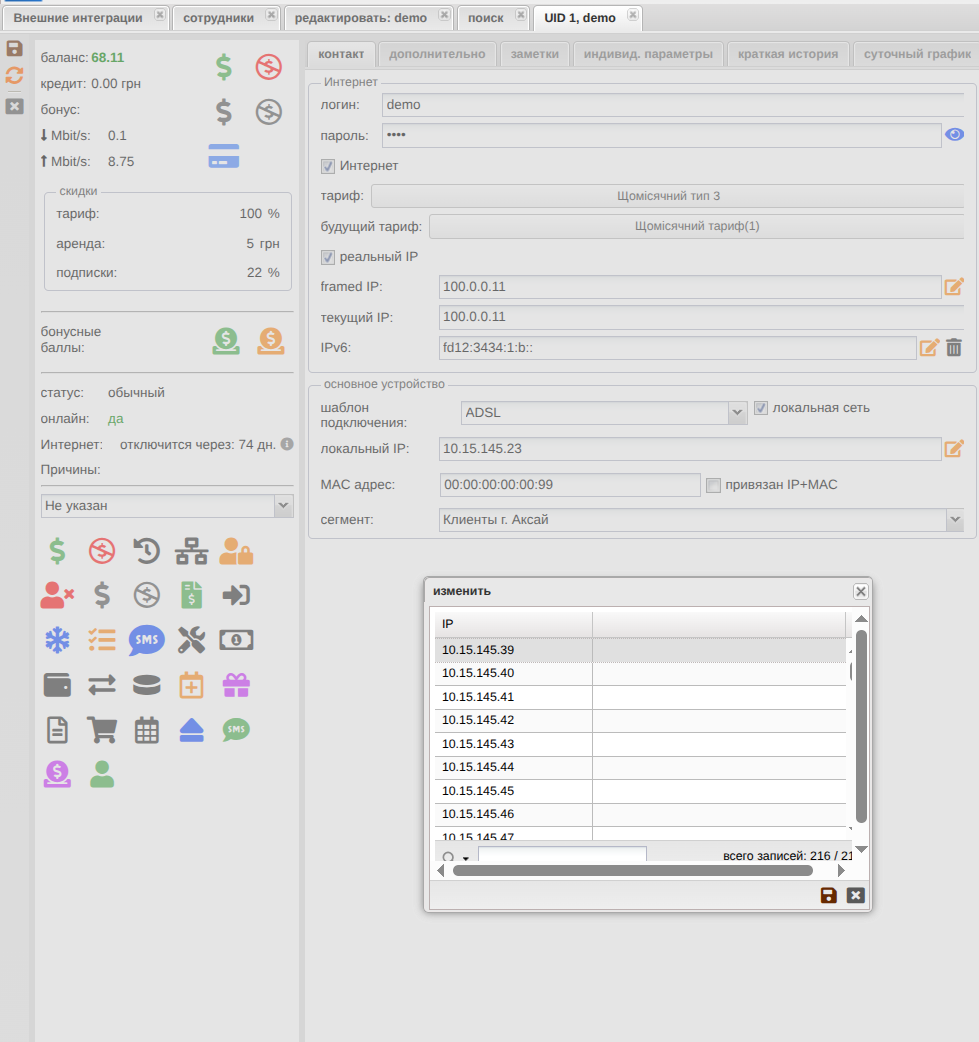Screen dimensions: 979x1042
Task: Click the money bill icon
Action: (x=236, y=641)
